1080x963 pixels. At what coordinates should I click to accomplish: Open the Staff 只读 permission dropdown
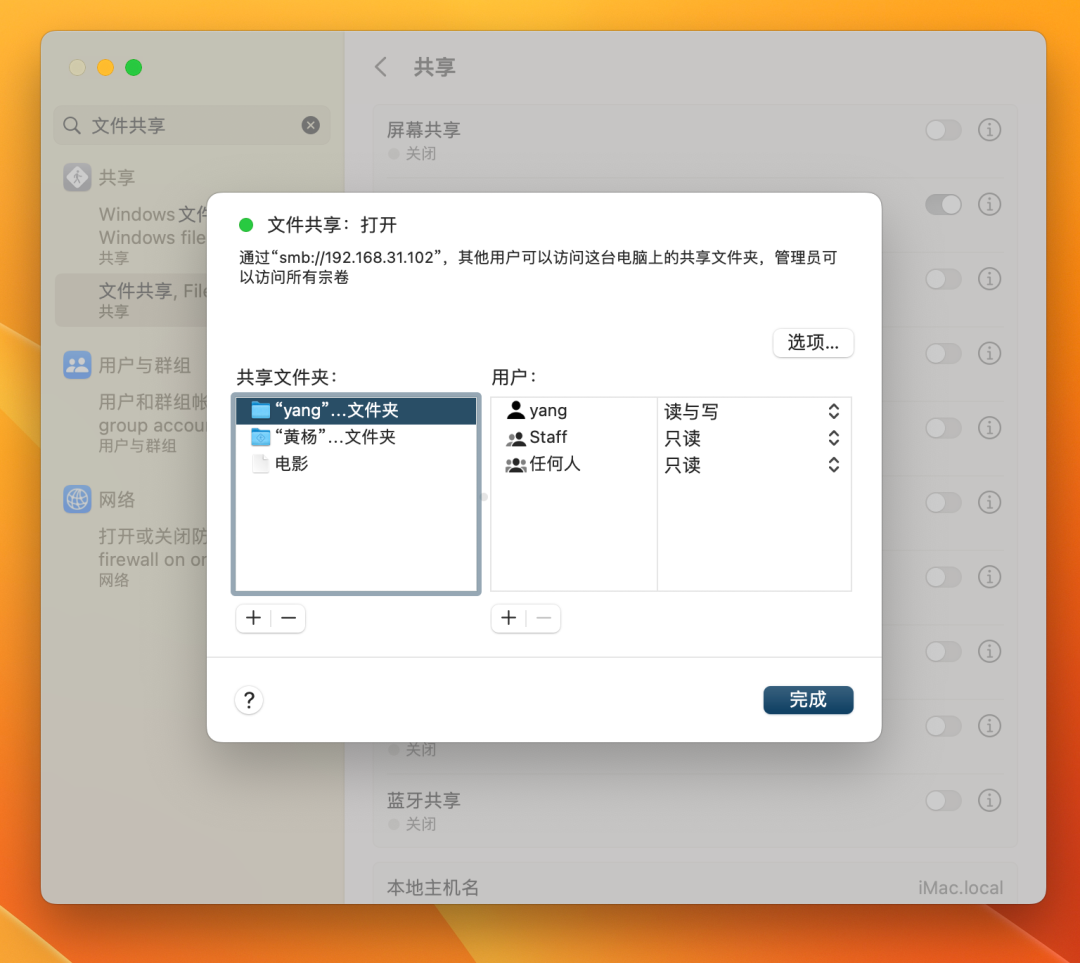pyautogui.click(x=833, y=437)
